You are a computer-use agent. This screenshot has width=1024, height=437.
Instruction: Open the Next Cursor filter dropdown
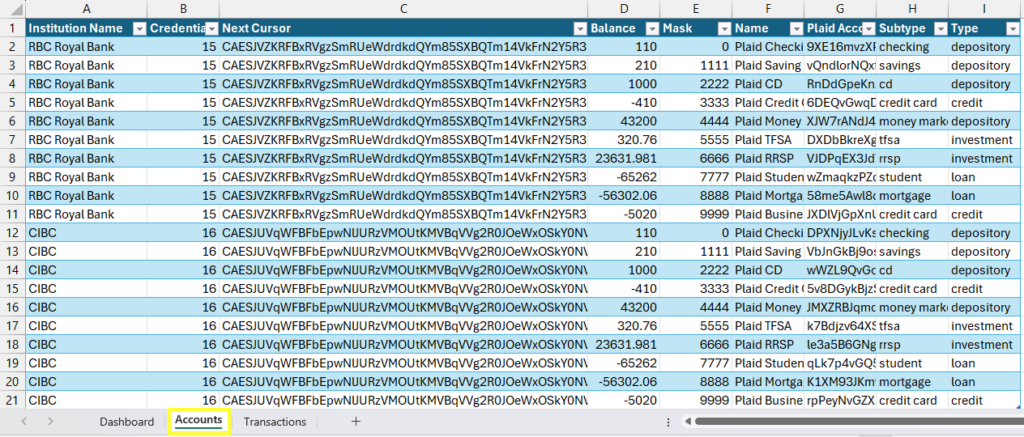(x=578, y=29)
